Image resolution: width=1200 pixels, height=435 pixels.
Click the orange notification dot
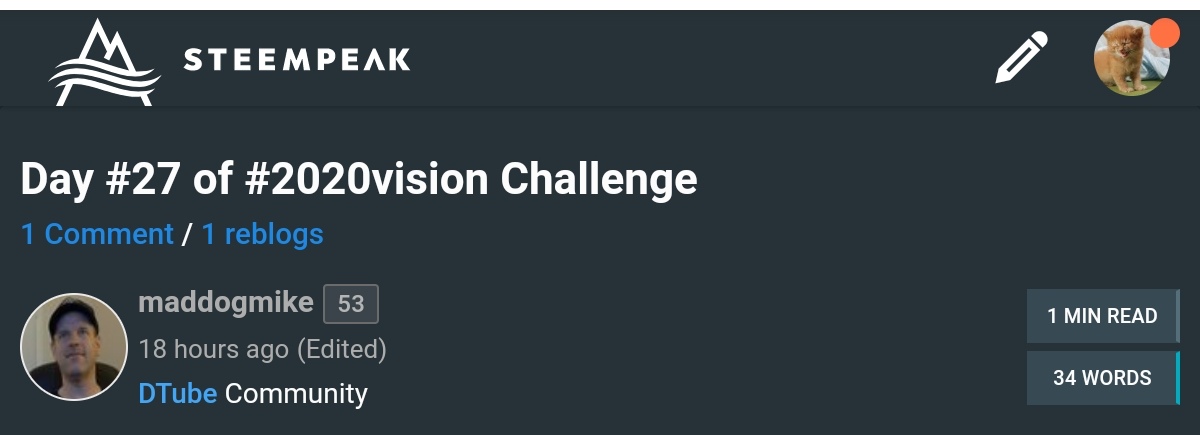(1165, 31)
